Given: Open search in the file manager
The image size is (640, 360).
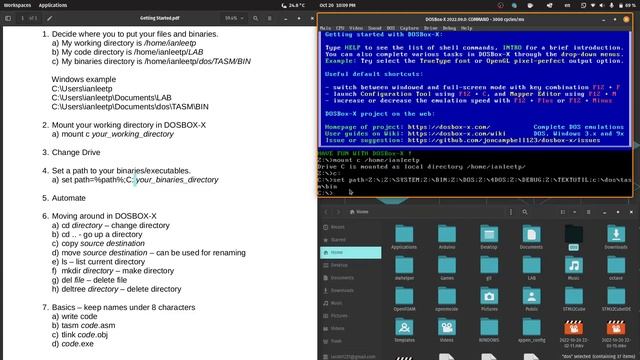Looking at the screenshot, I should (525, 212).
